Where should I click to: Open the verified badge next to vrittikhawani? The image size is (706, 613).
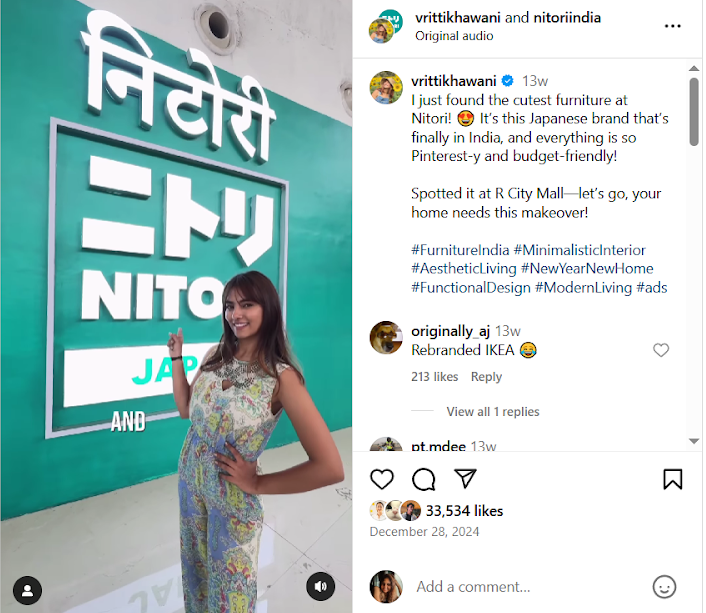(x=508, y=81)
